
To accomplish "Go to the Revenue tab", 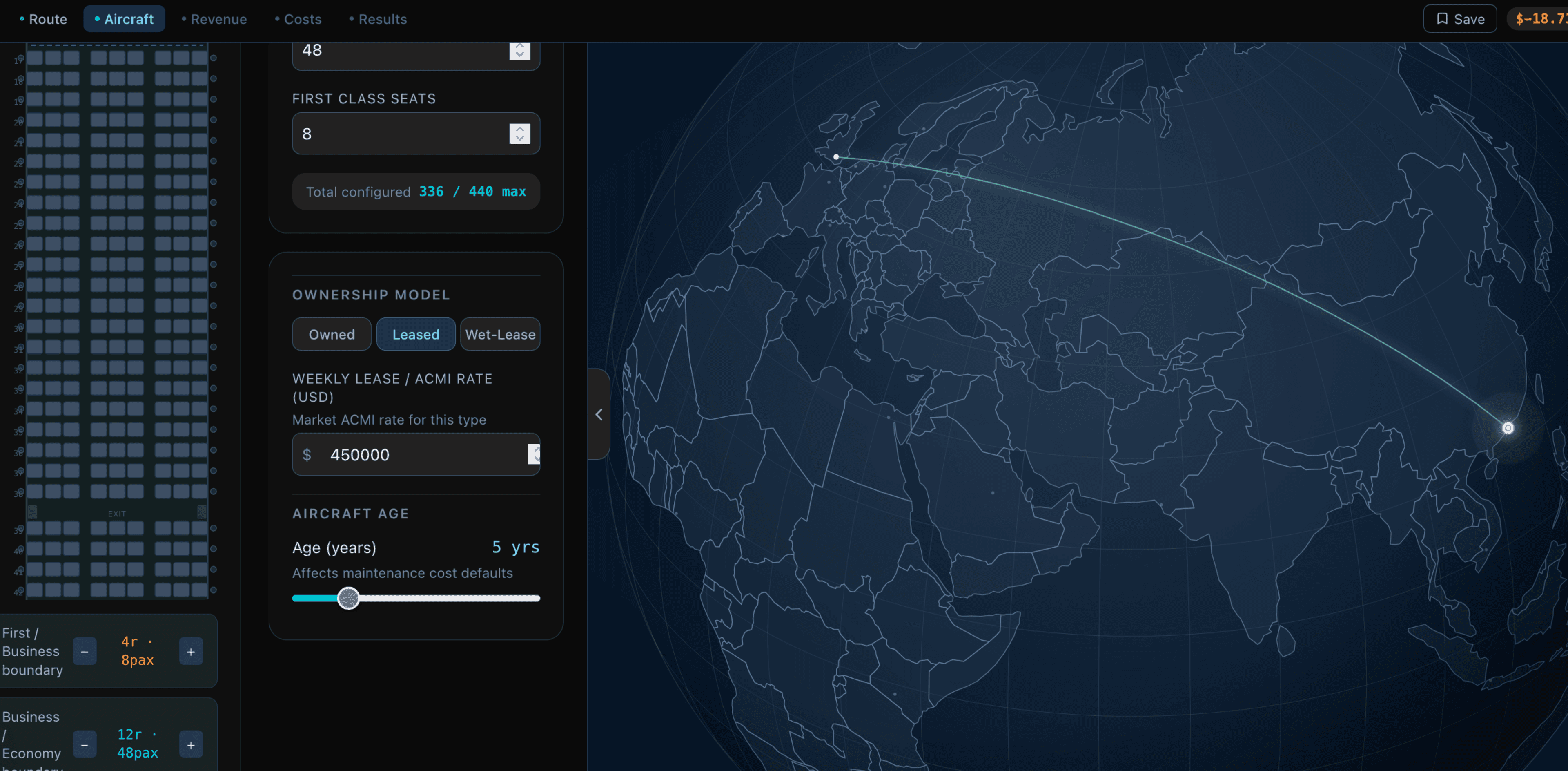I will [214, 19].
